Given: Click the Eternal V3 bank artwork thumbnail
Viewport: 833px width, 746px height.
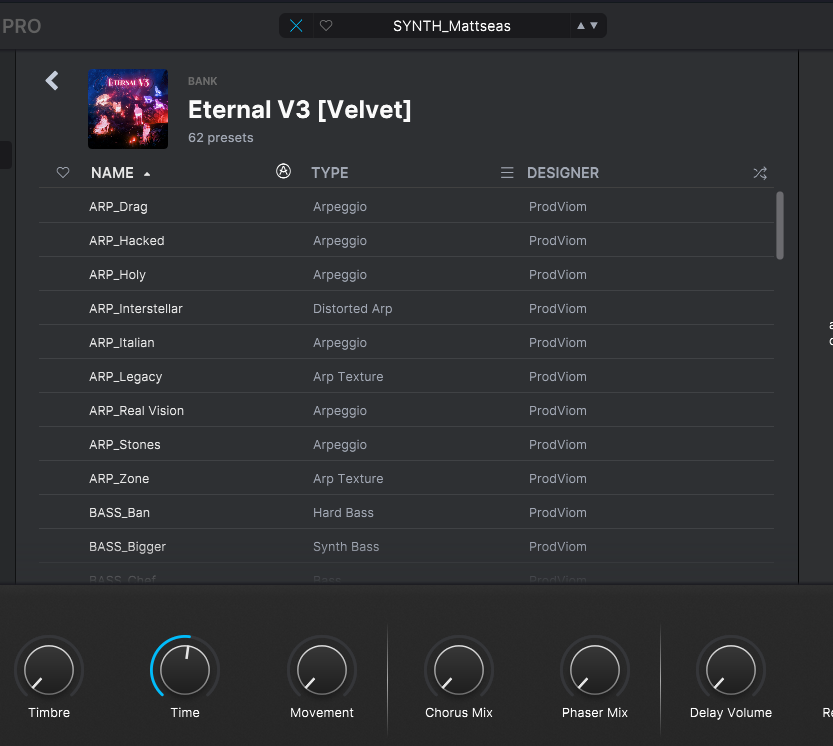Looking at the screenshot, I should point(128,109).
